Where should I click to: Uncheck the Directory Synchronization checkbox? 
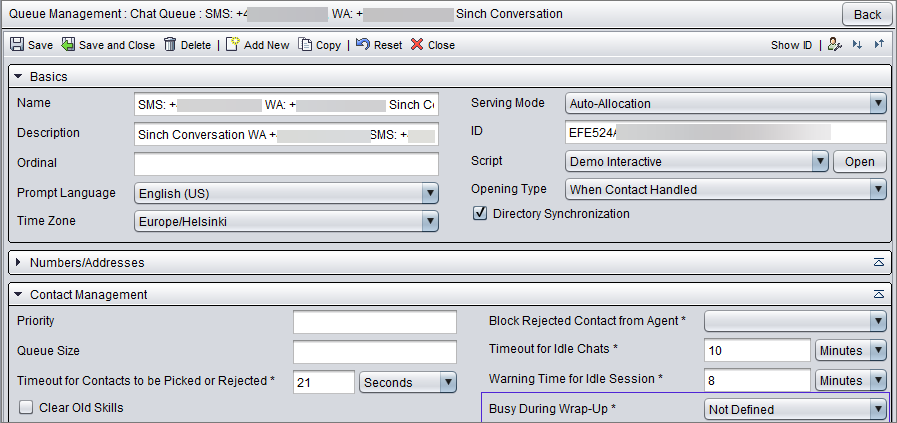479,214
